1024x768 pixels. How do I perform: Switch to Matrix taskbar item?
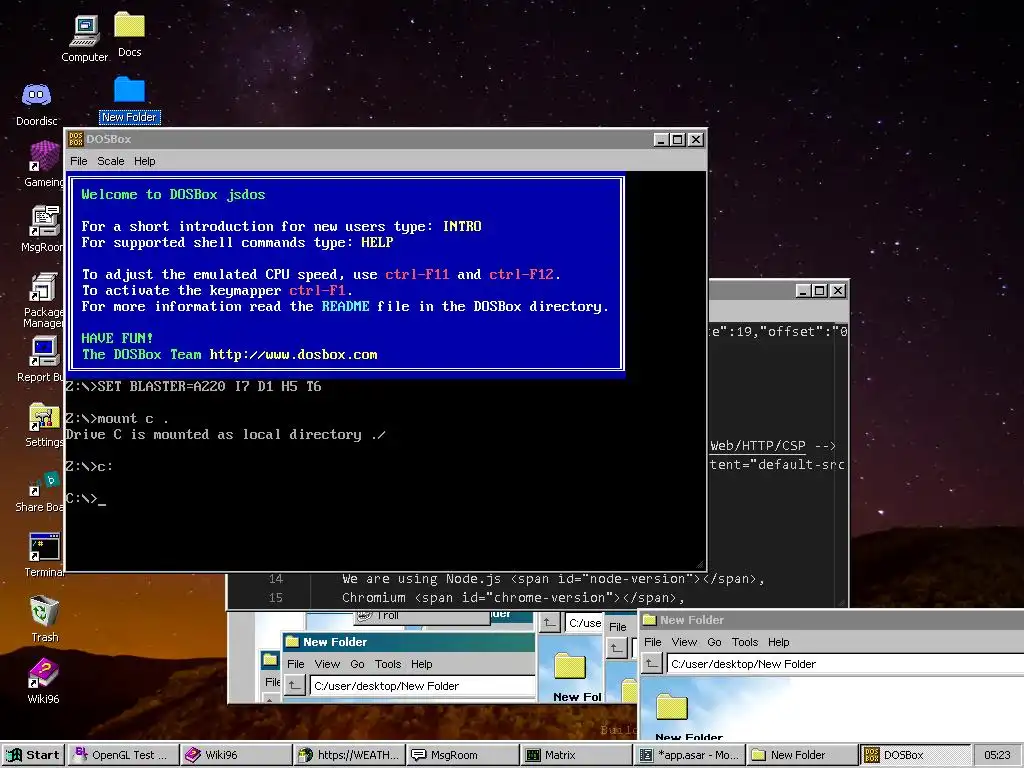point(576,755)
